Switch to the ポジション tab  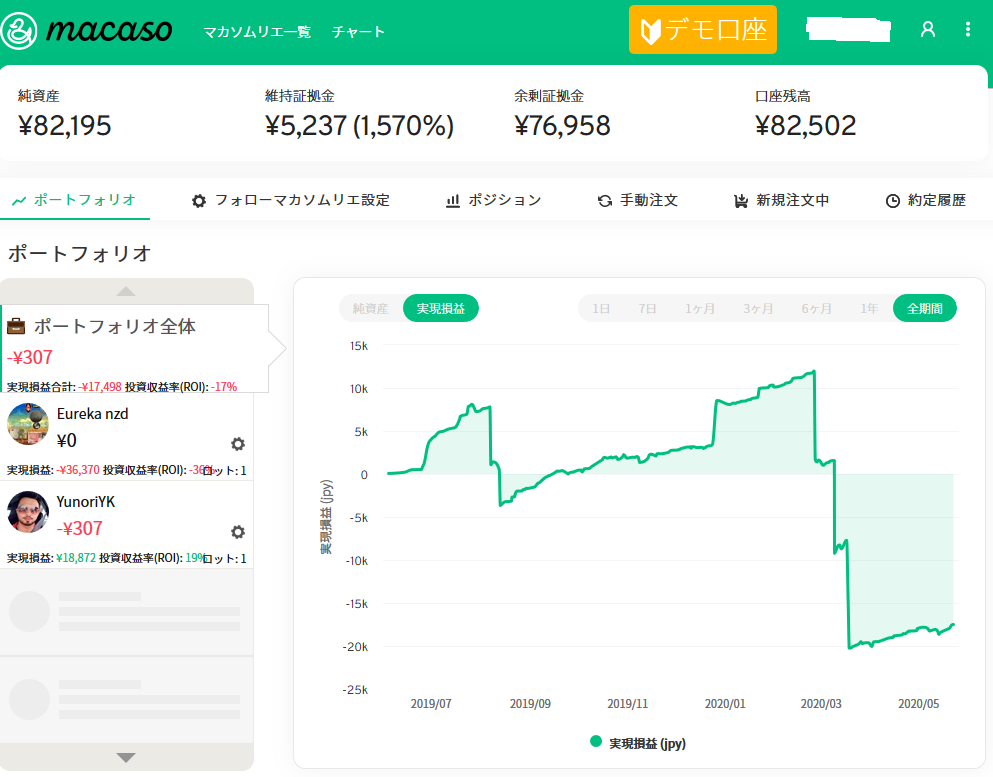click(x=494, y=200)
